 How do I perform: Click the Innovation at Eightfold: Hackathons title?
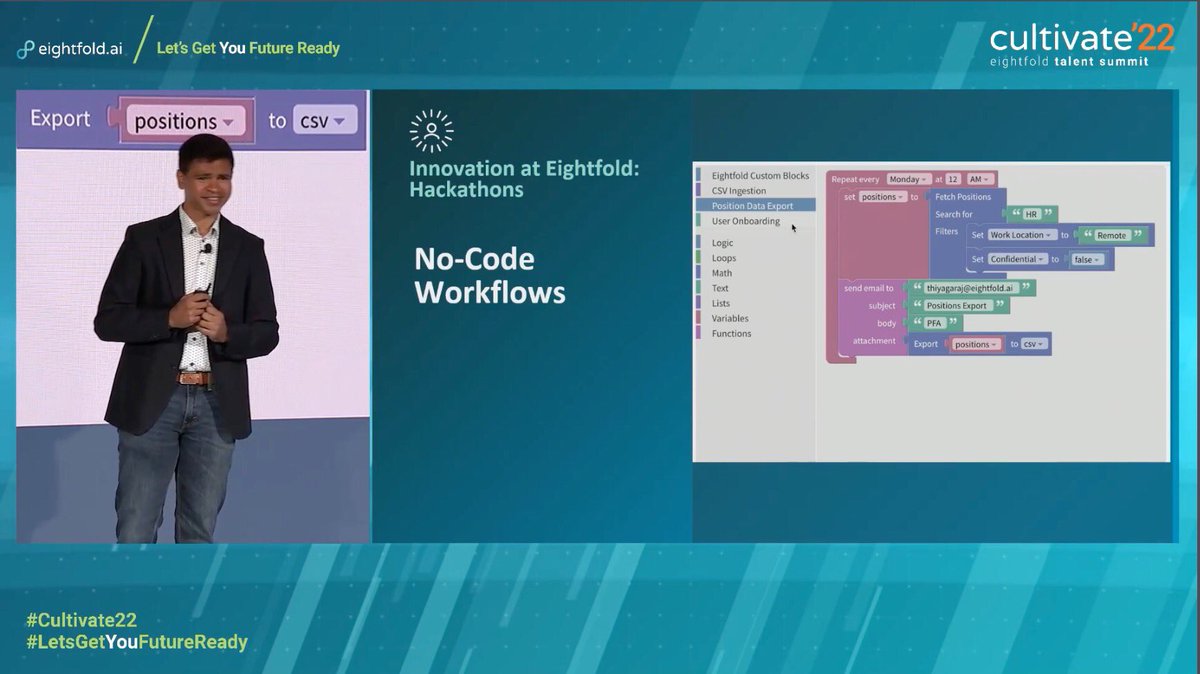pyautogui.click(x=524, y=179)
